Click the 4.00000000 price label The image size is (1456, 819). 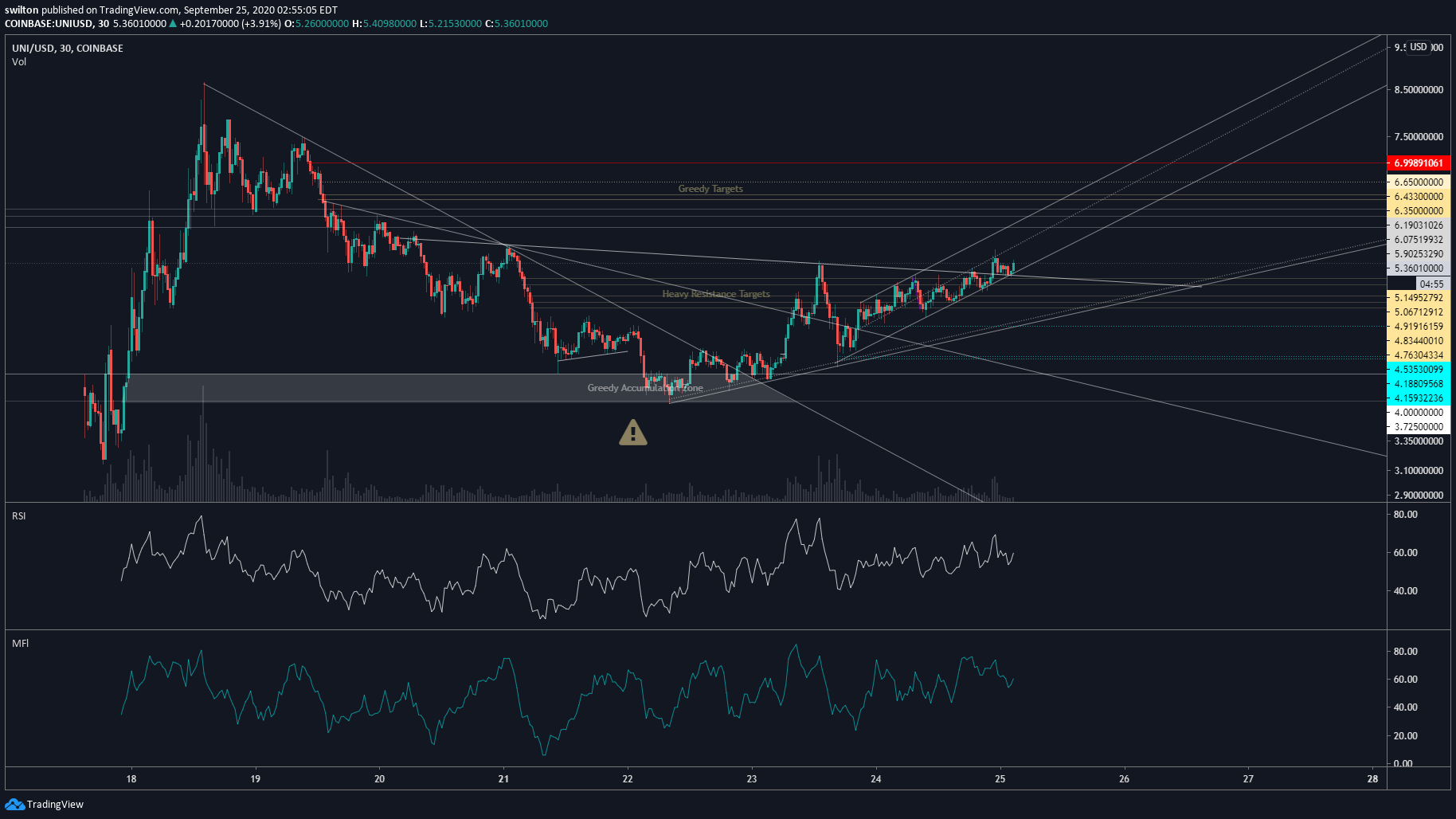tap(1419, 413)
